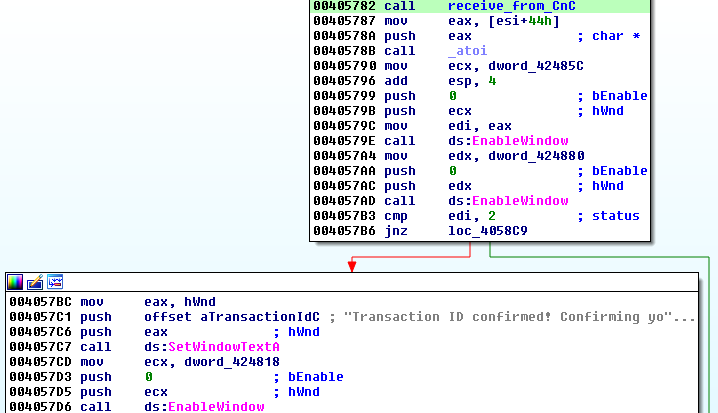Viewport: 718px width, 413px height.
Task: Click the edit node comment icon
Action: click(x=35, y=282)
